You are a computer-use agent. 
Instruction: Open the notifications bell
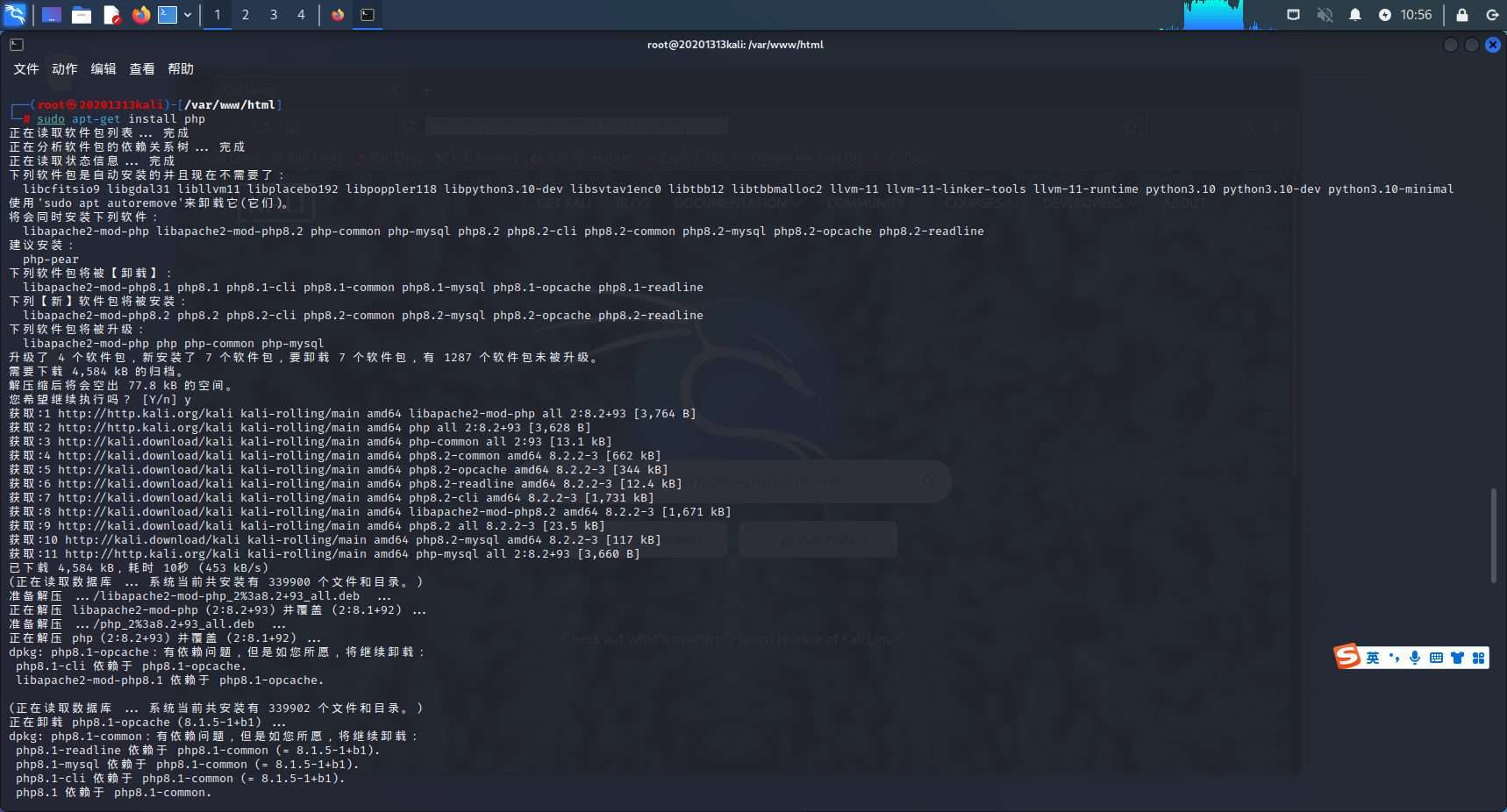click(1355, 15)
